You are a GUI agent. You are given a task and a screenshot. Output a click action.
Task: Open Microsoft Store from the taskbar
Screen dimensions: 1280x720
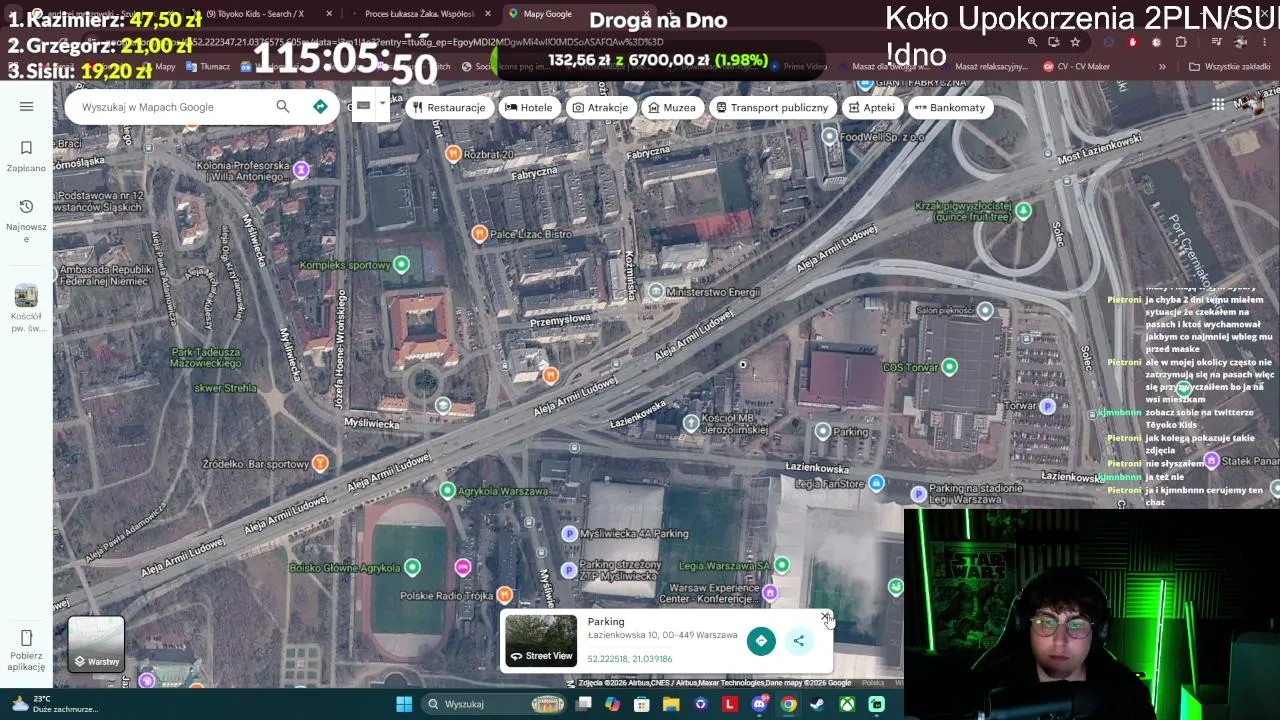click(642, 704)
